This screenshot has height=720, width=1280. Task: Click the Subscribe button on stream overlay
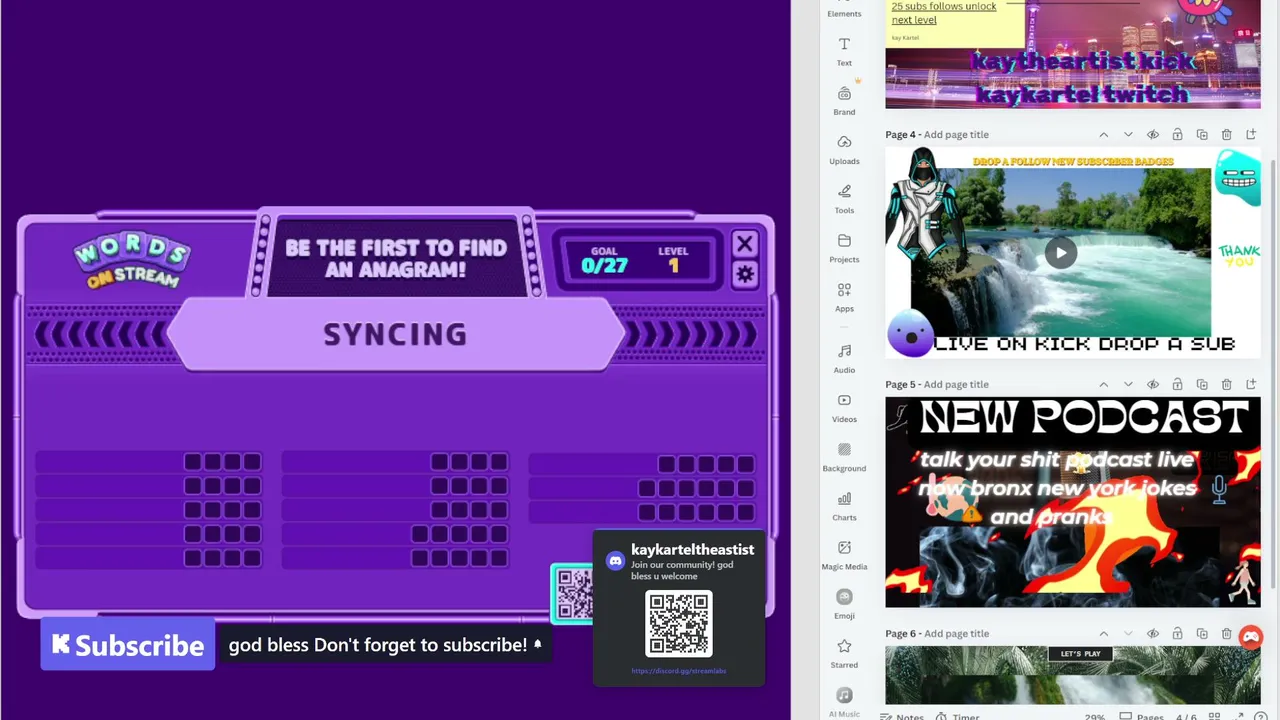[128, 645]
